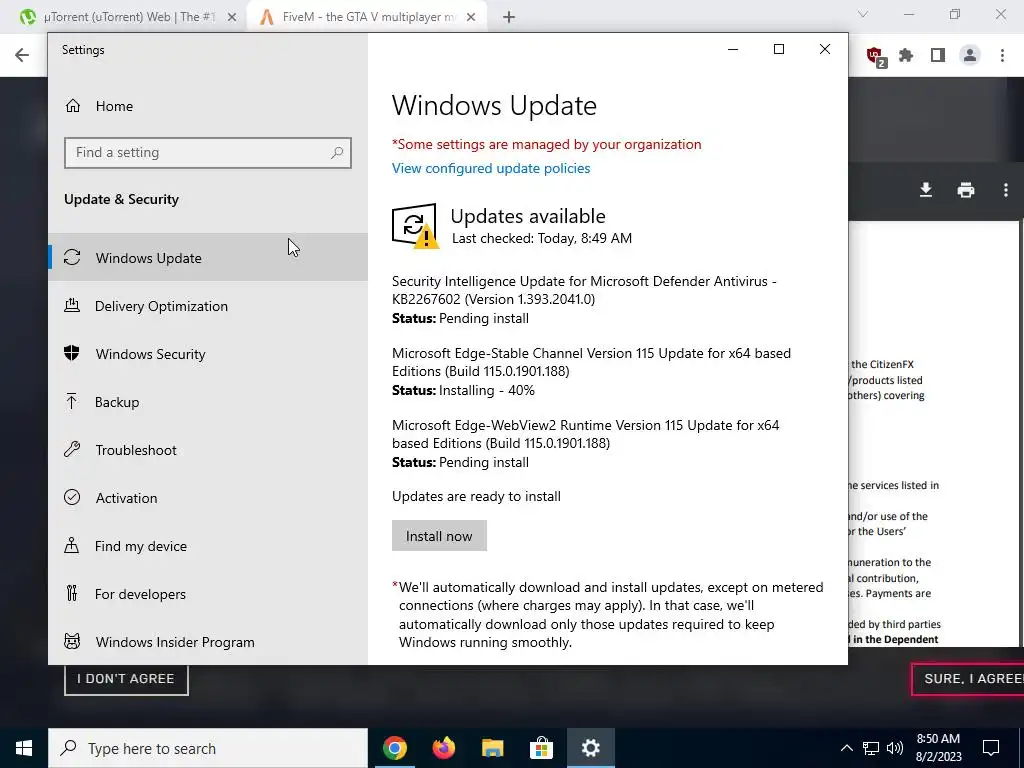Toggle the browser side panel icon
The width and height of the screenshot is (1024, 768).
tap(938, 56)
